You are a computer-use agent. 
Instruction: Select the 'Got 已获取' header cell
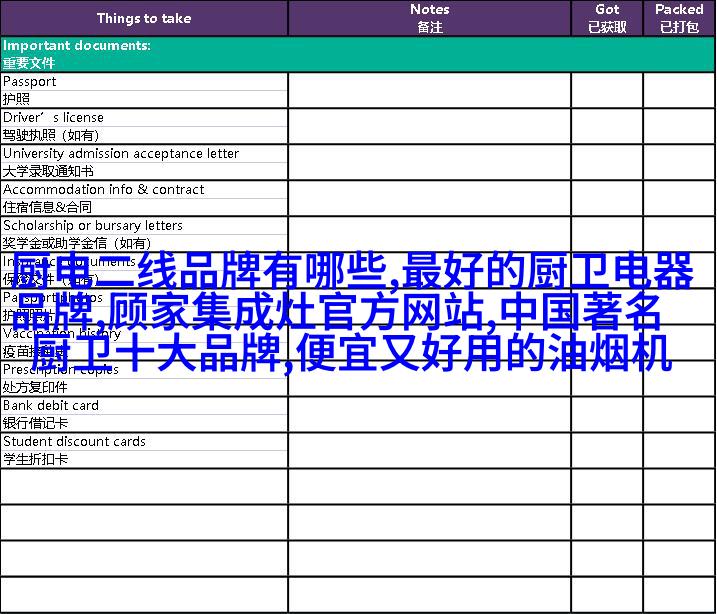[x=607, y=18]
